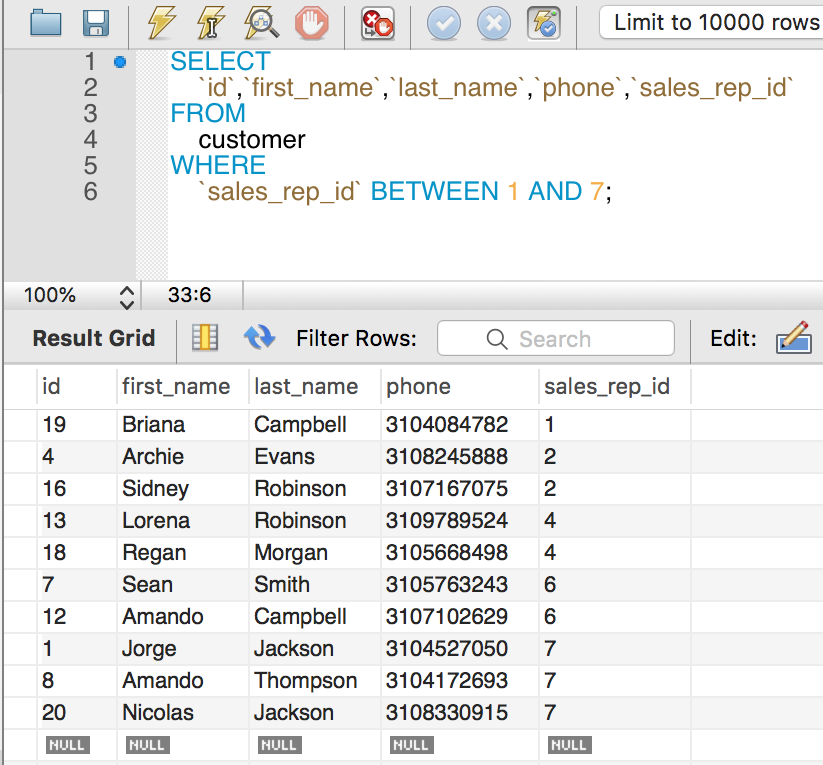The width and height of the screenshot is (823, 765).
Task: Sort by the first_name column header
Action: [x=183, y=387]
